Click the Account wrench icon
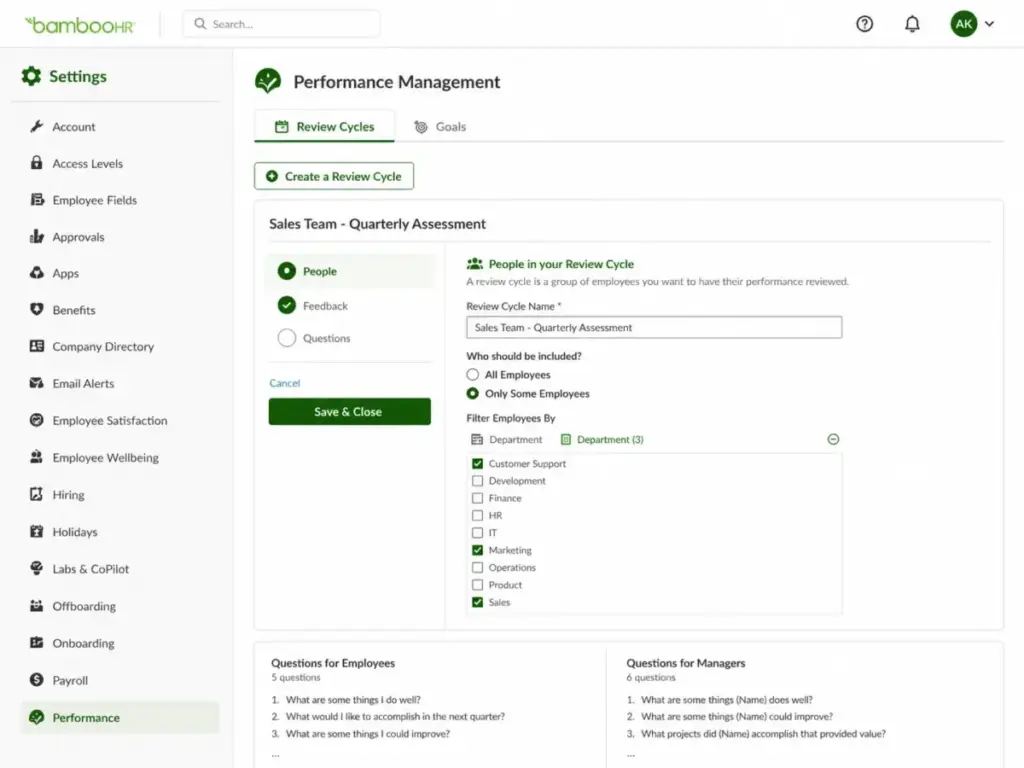Screen dimensions: 1024x768 coord(37,126)
